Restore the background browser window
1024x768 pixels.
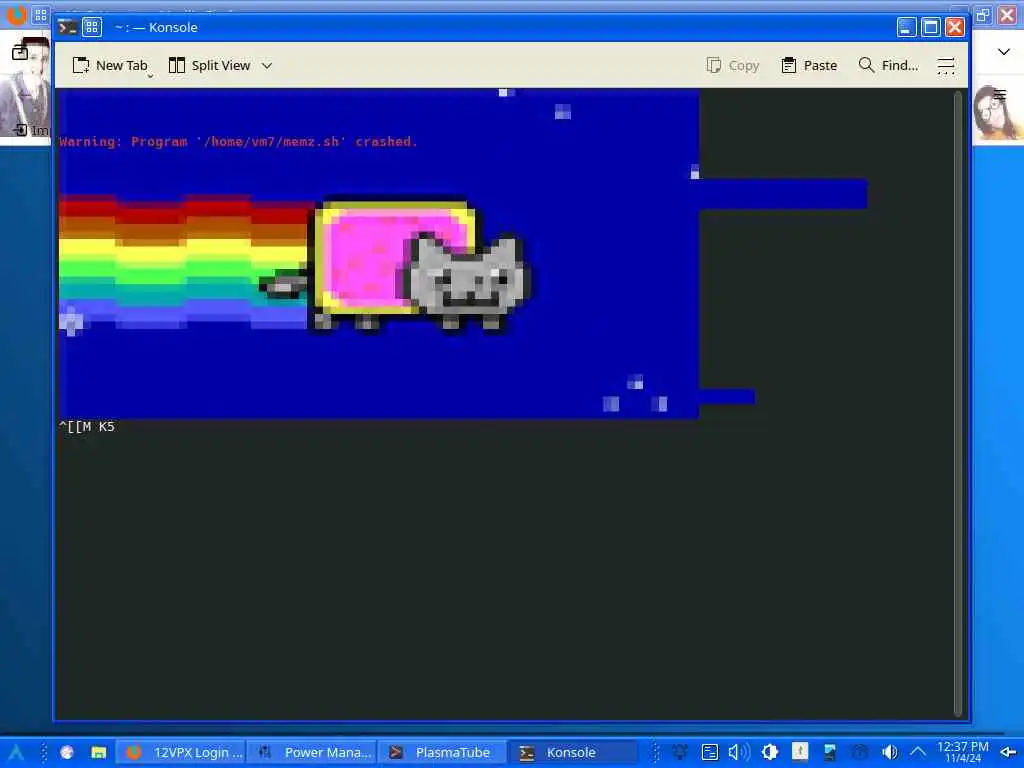(x=983, y=14)
